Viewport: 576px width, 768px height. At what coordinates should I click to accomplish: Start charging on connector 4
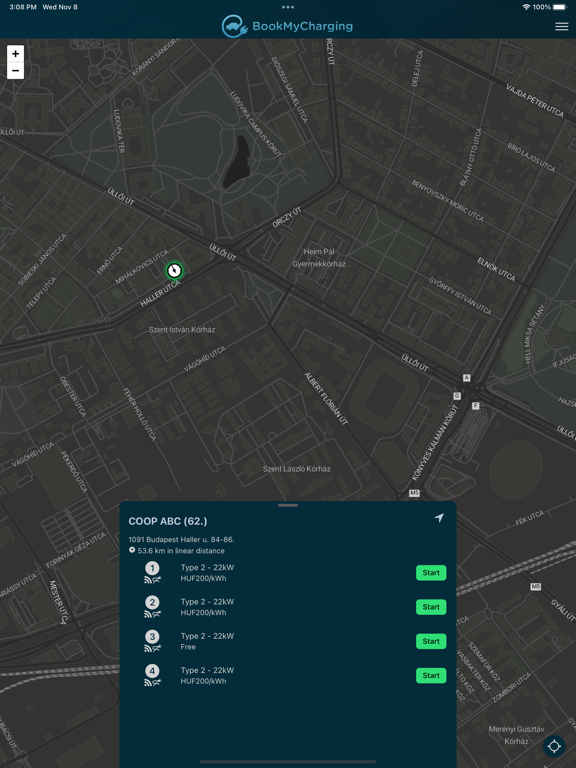[x=431, y=675]
